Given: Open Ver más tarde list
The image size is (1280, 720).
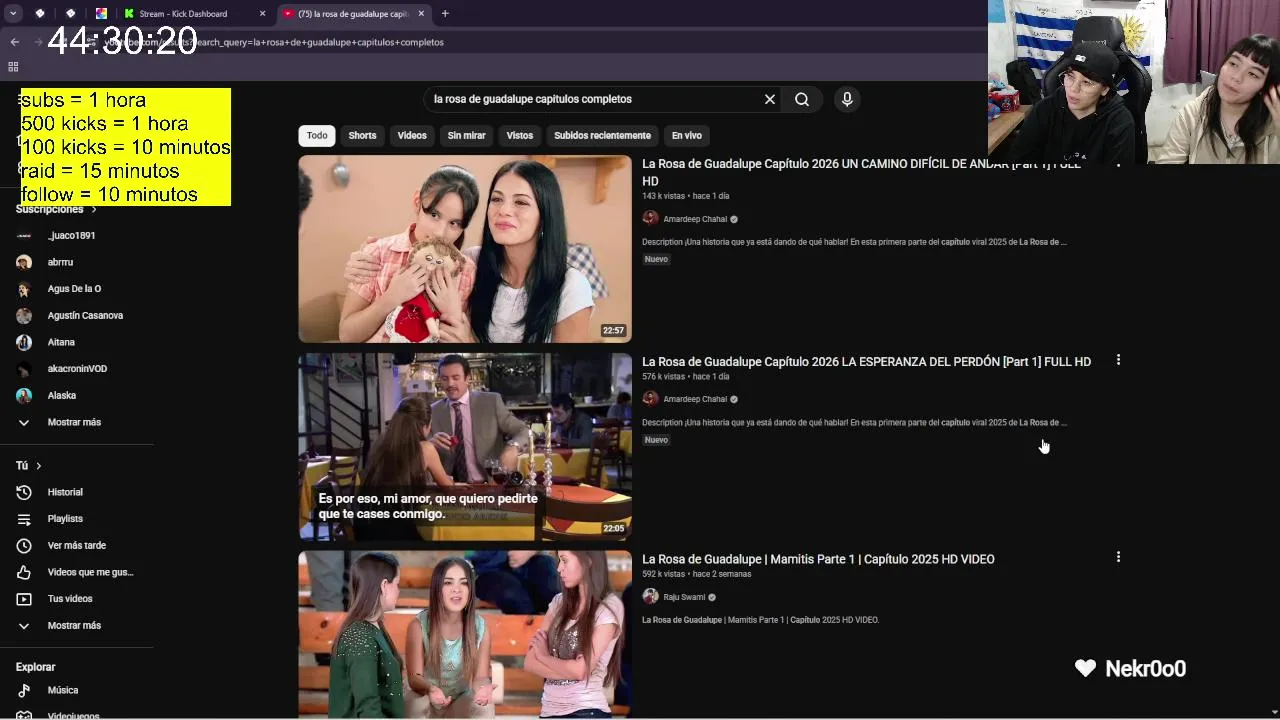Looking at the screenshot, I should (x=76, y=545).
